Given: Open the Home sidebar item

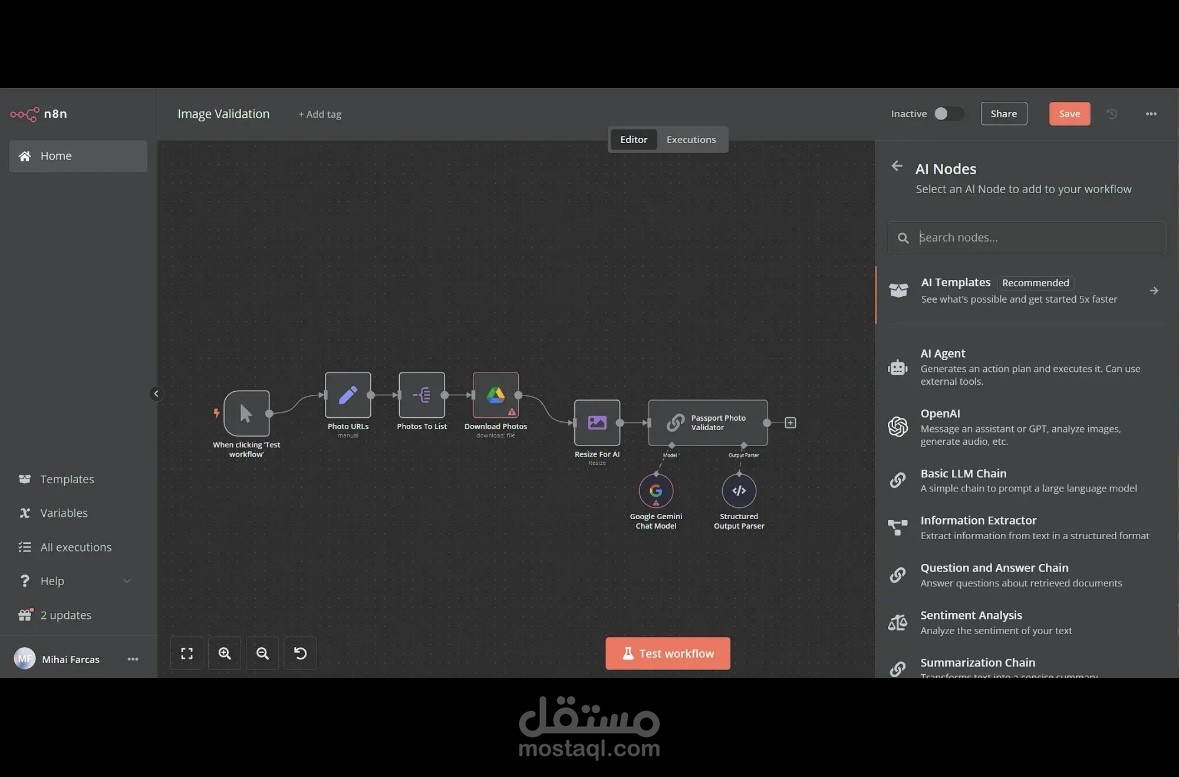Looking at the screenshot, I should click(78, 156).
